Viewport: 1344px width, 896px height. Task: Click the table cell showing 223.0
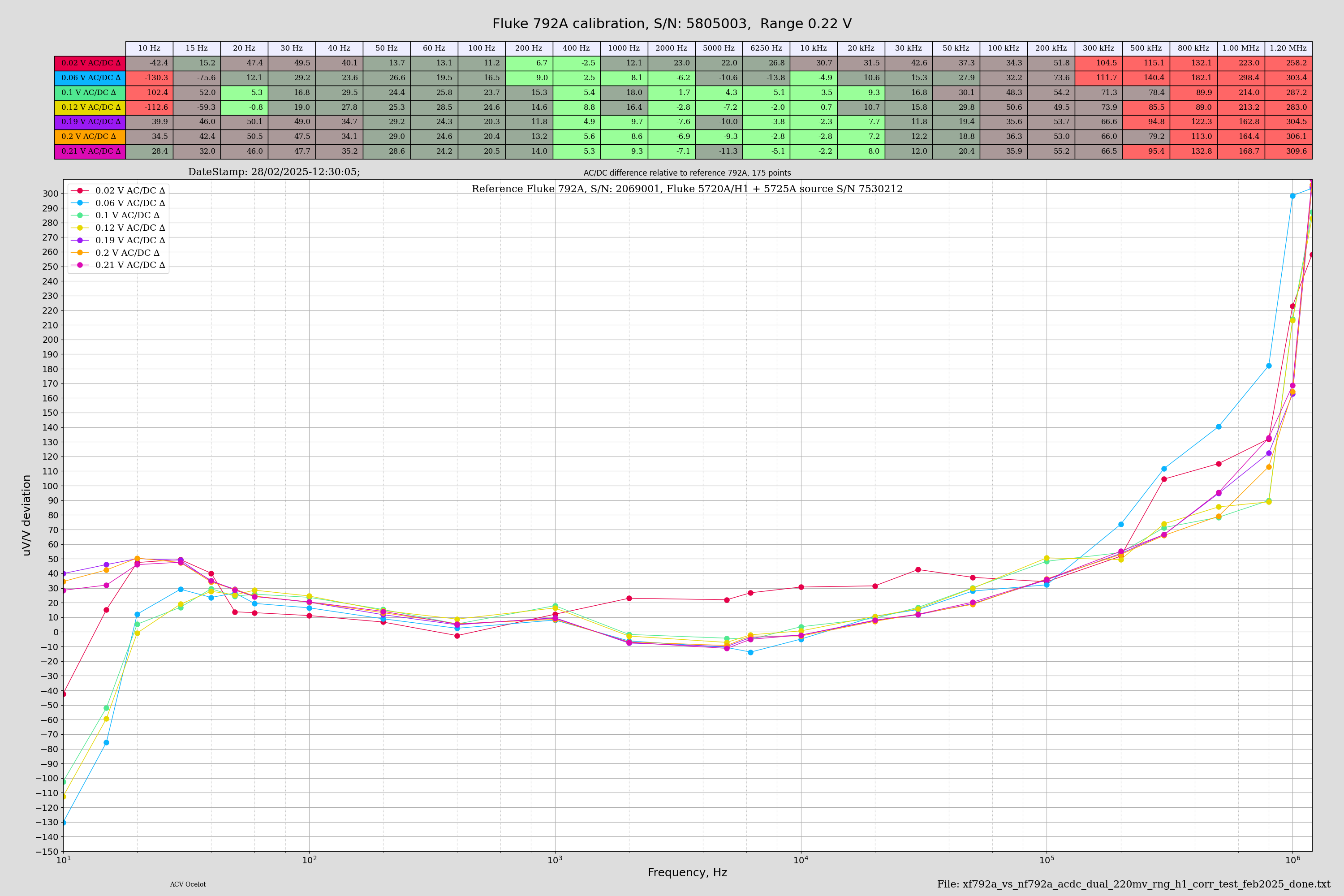click(x=1241, y=63)
